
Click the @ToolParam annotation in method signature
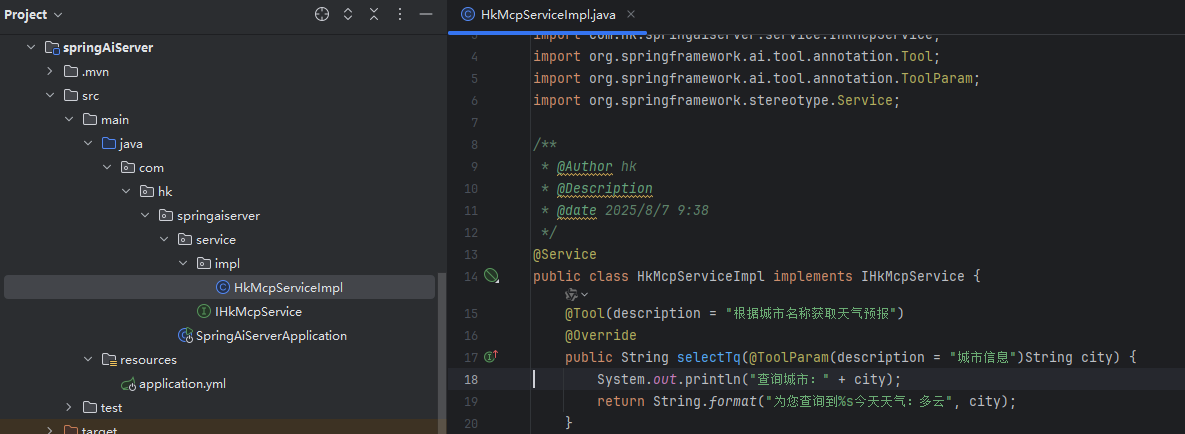790,357
